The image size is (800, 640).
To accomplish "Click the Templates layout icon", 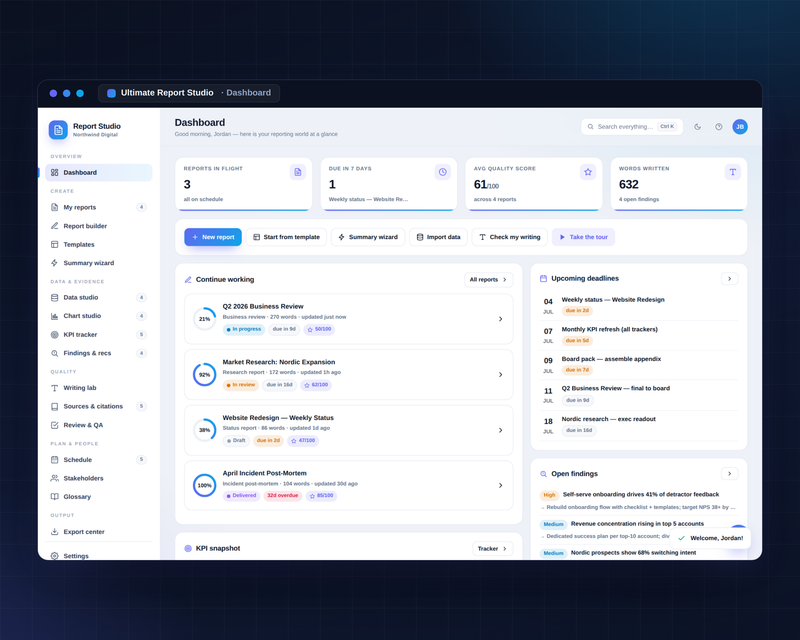I will [x=55, y=244].
